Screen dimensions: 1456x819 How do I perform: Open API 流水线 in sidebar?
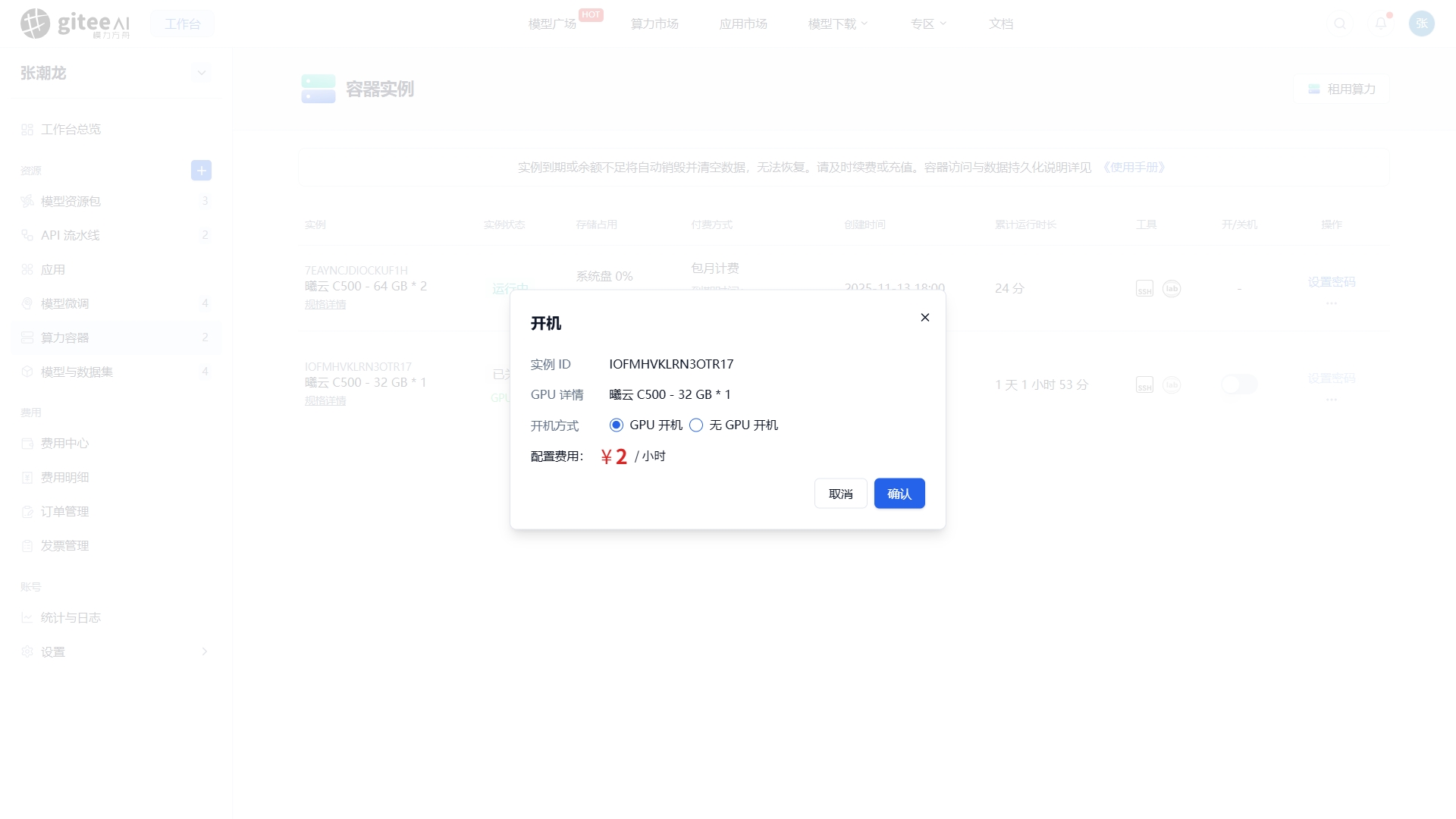coord(115,235)
